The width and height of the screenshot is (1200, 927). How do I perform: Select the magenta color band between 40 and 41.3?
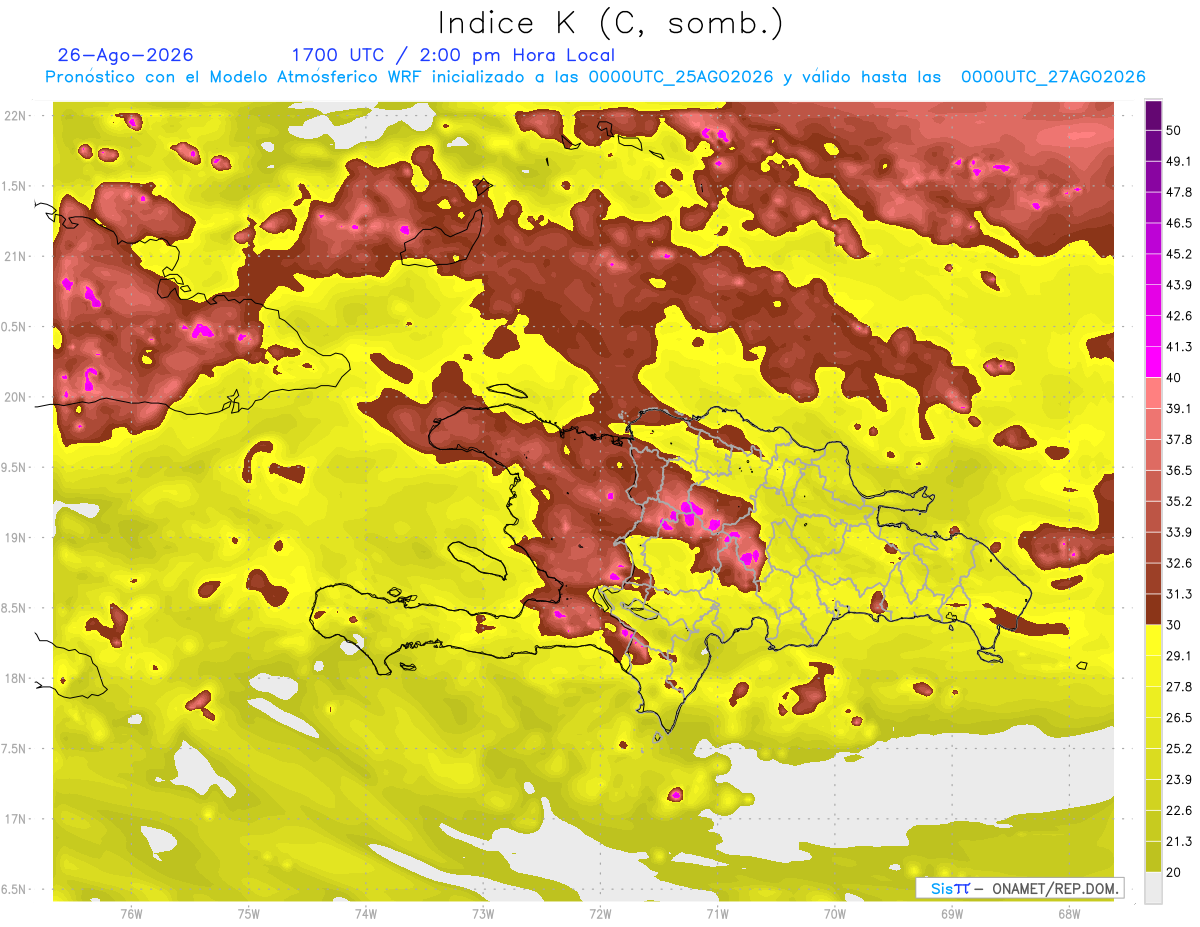point(1153,362)
